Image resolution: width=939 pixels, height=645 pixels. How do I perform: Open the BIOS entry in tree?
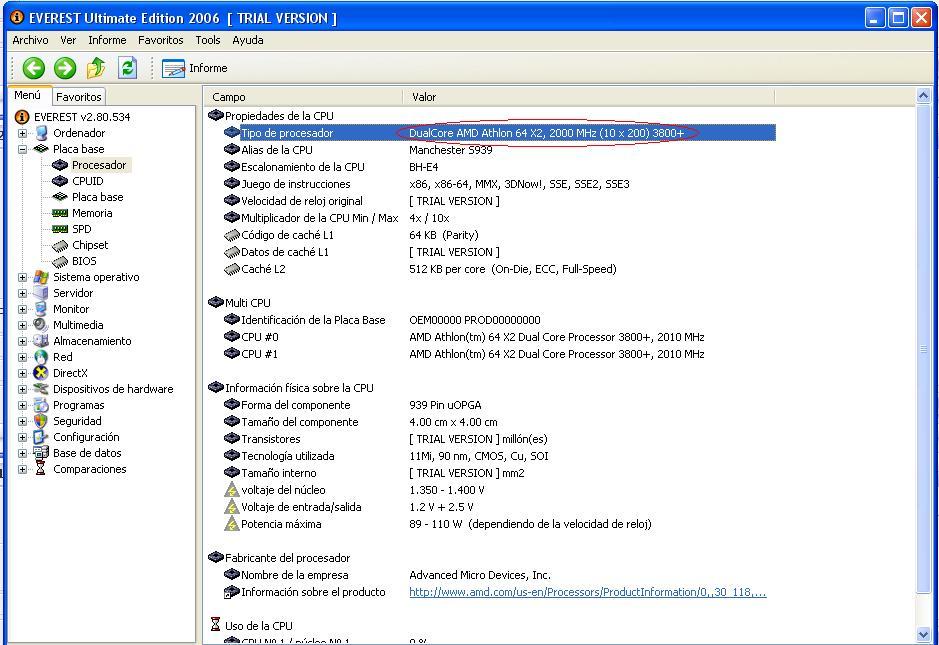84,261
